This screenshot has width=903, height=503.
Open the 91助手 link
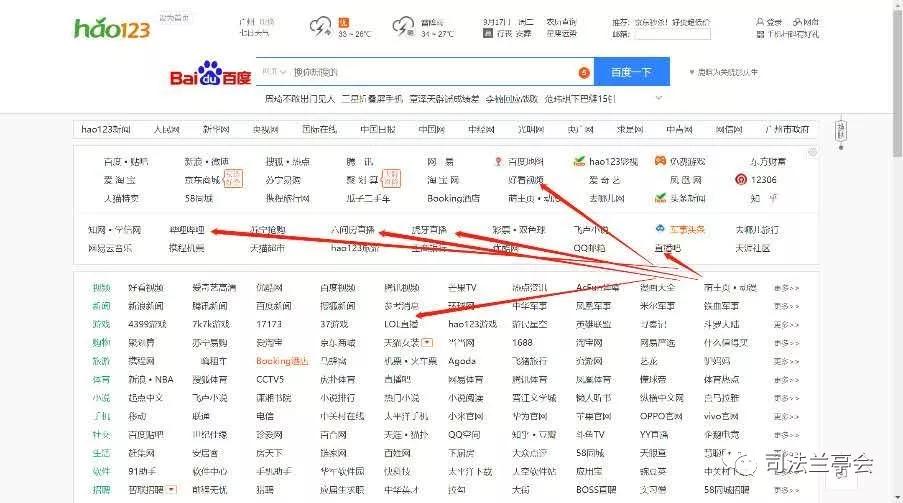(142, 471)
